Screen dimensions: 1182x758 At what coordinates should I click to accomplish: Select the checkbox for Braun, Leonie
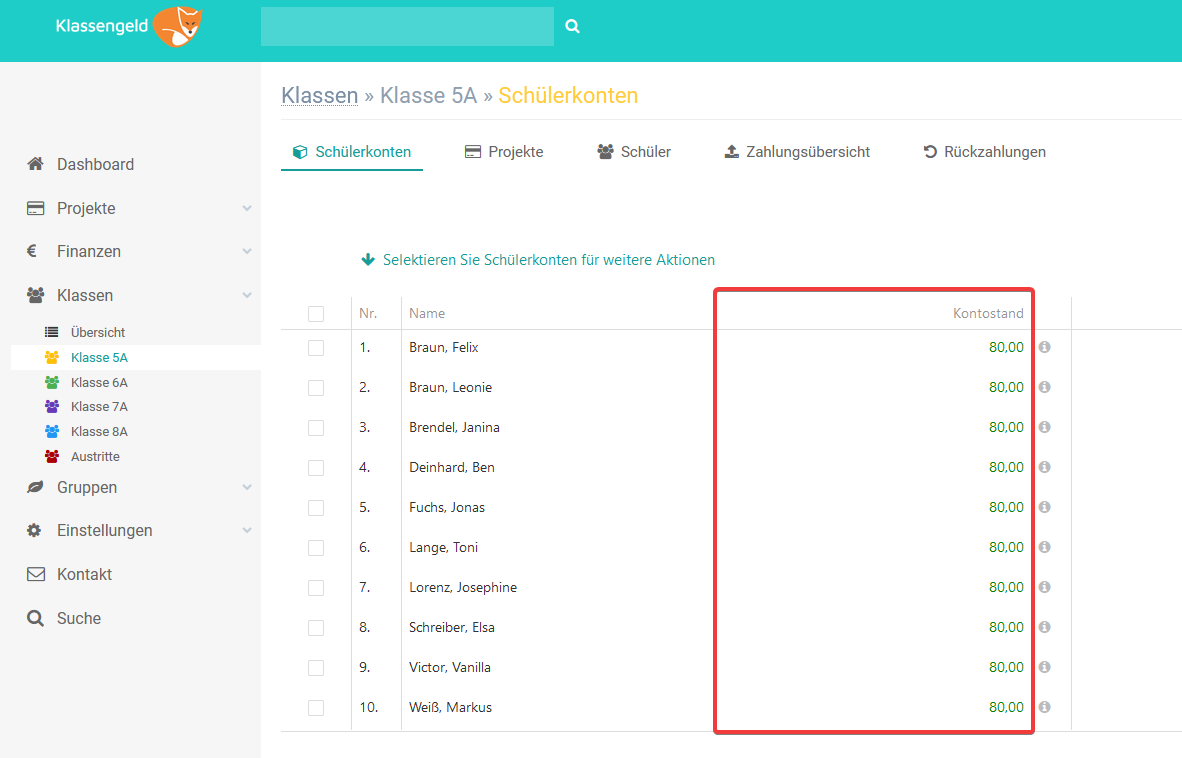pos(316,388)
